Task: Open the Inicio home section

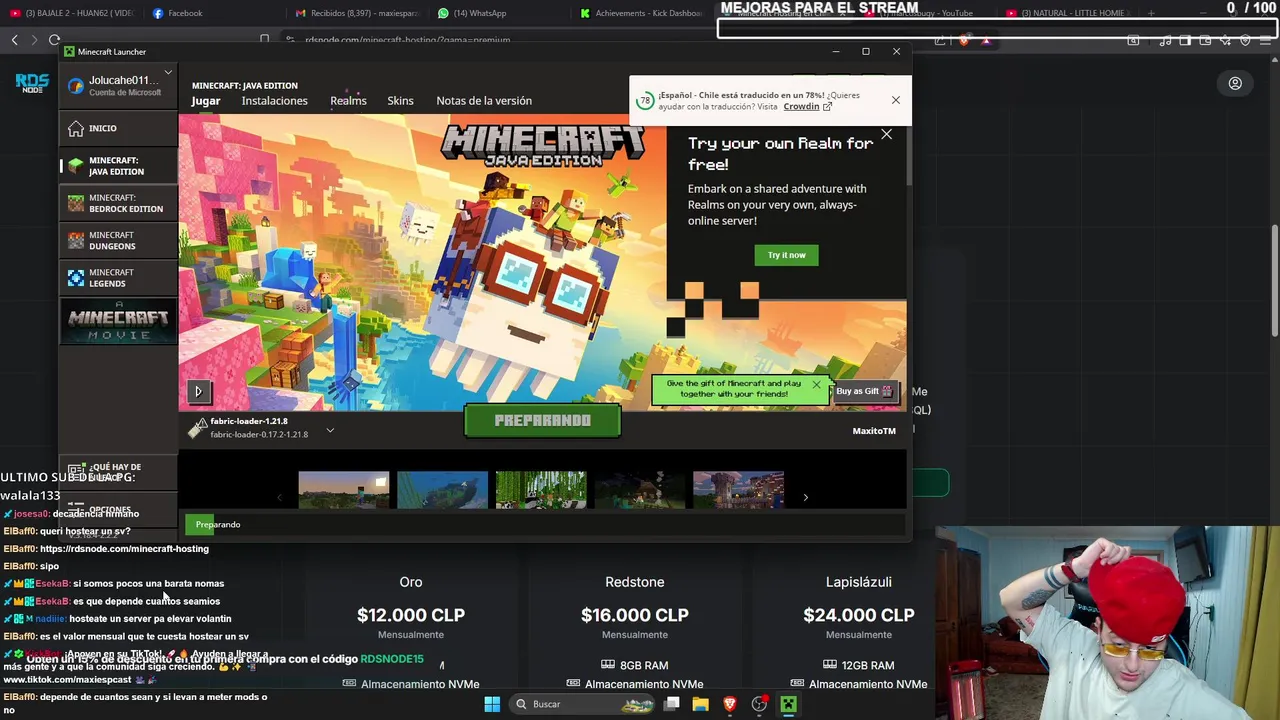Action: 118,128
